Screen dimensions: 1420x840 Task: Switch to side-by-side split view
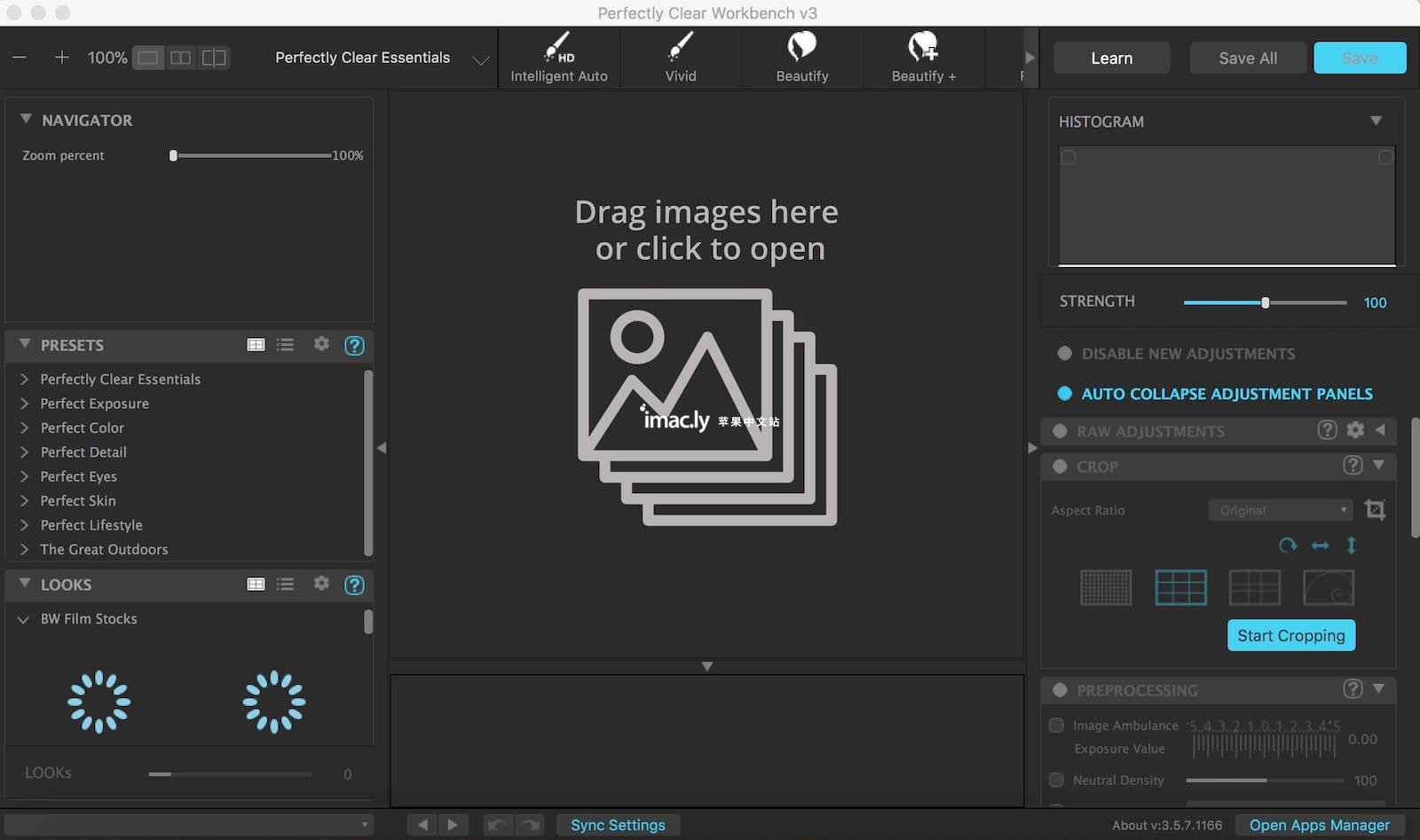(x=181, y=58)
